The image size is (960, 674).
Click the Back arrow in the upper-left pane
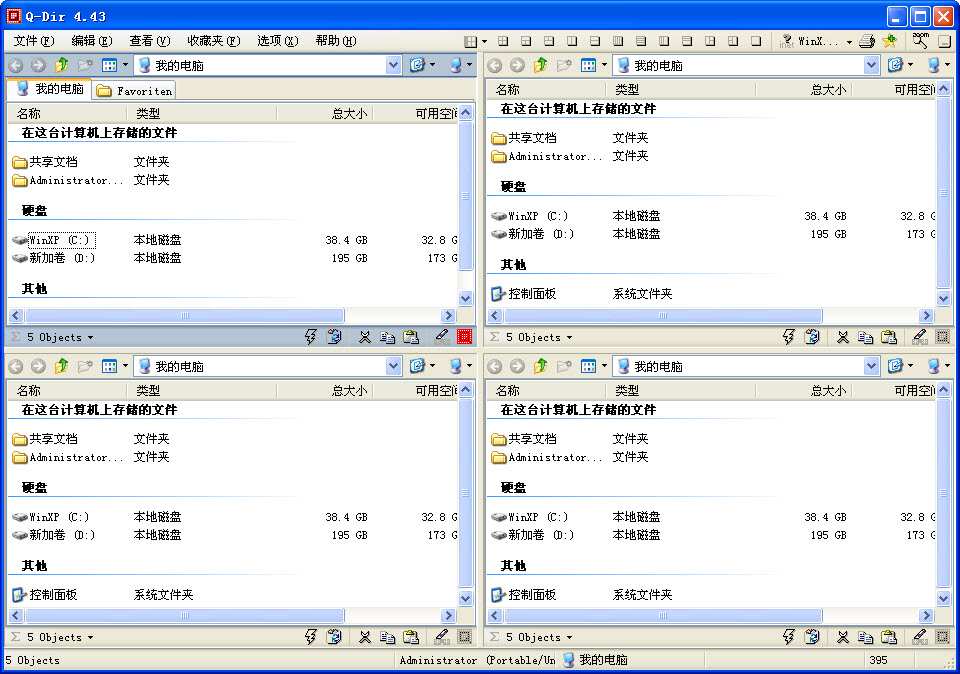[x=16, y=65]
